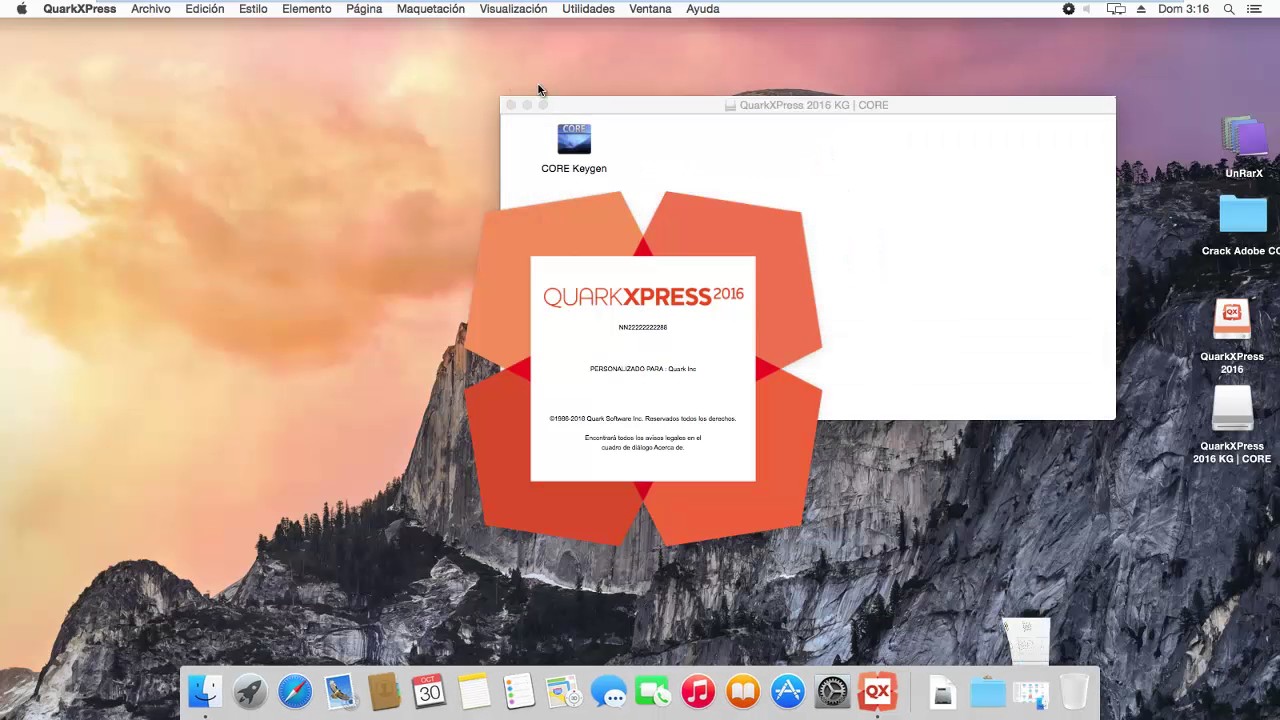Image resolution: width=1280 pixels, height=720 pixels.
Task: Open Launchpad from the dock
Action: [x=250, y=691]
